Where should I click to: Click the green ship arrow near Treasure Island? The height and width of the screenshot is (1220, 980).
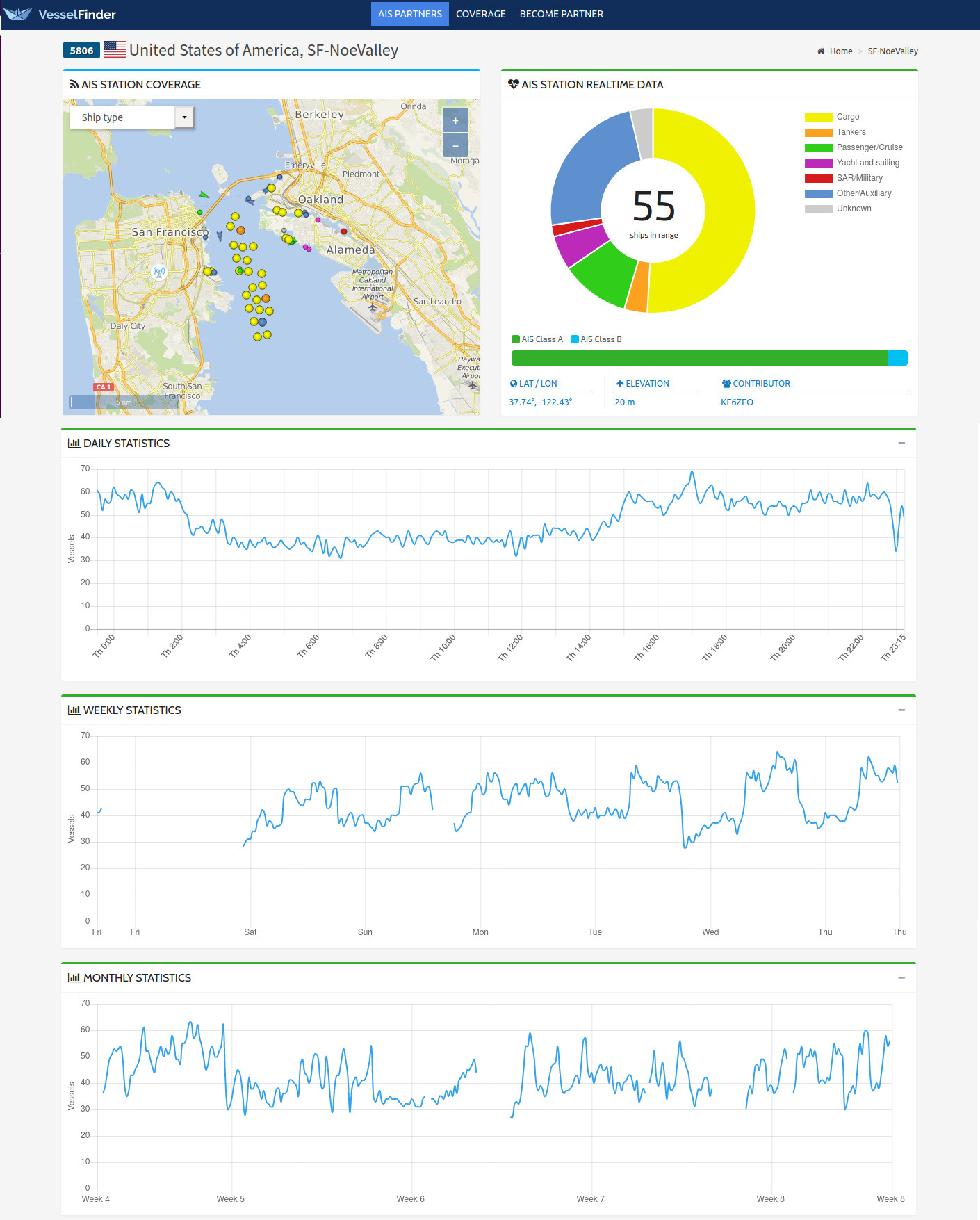tap(204, 195)
